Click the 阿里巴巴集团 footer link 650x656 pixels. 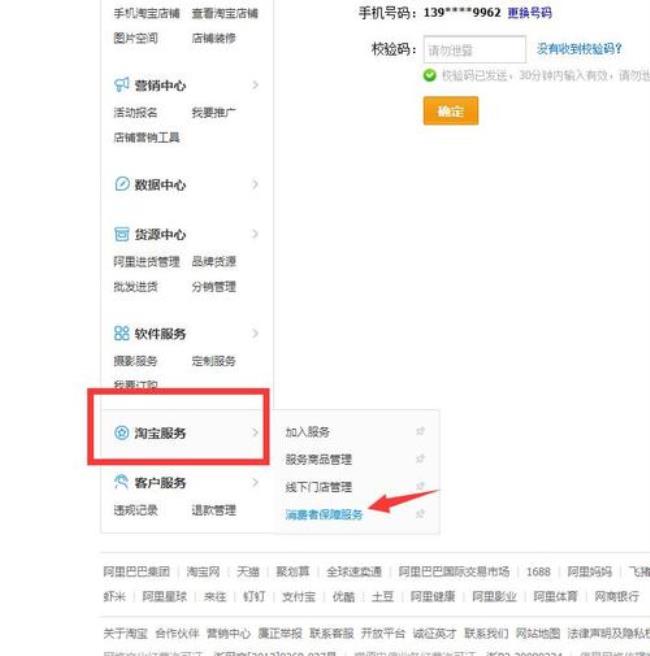(137, 571)
